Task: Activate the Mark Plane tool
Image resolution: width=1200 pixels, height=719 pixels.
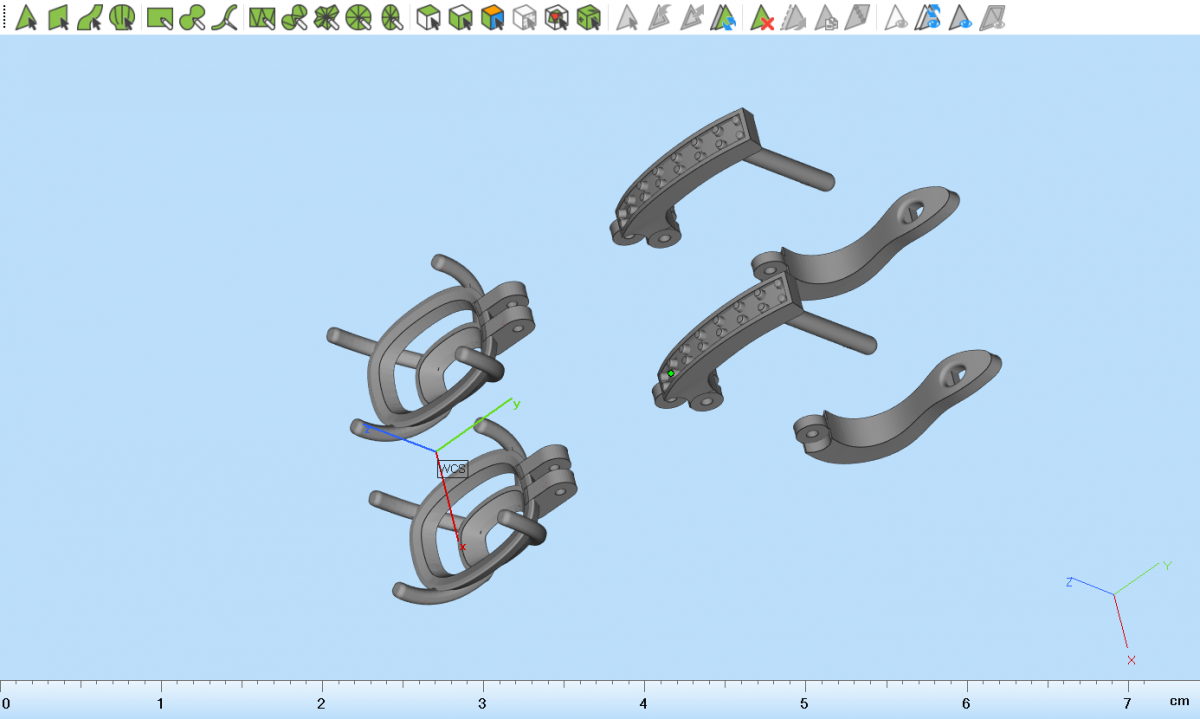Action: click(58, 17)
